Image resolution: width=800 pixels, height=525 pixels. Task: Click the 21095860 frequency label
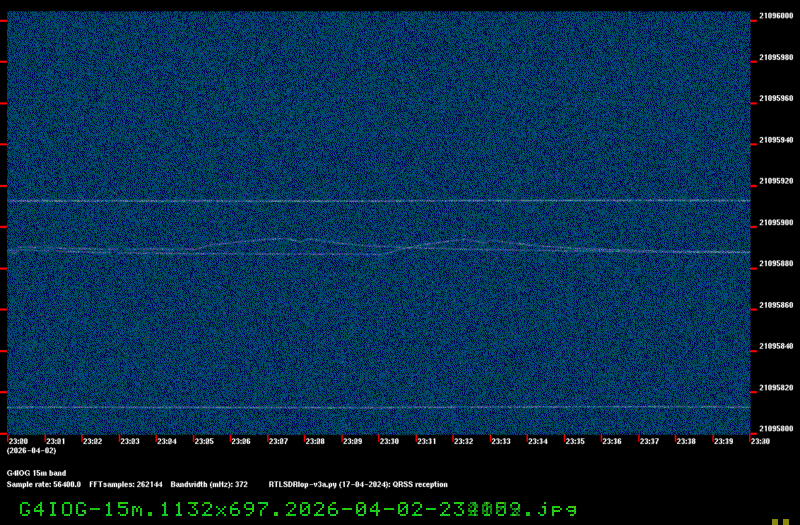776,304
